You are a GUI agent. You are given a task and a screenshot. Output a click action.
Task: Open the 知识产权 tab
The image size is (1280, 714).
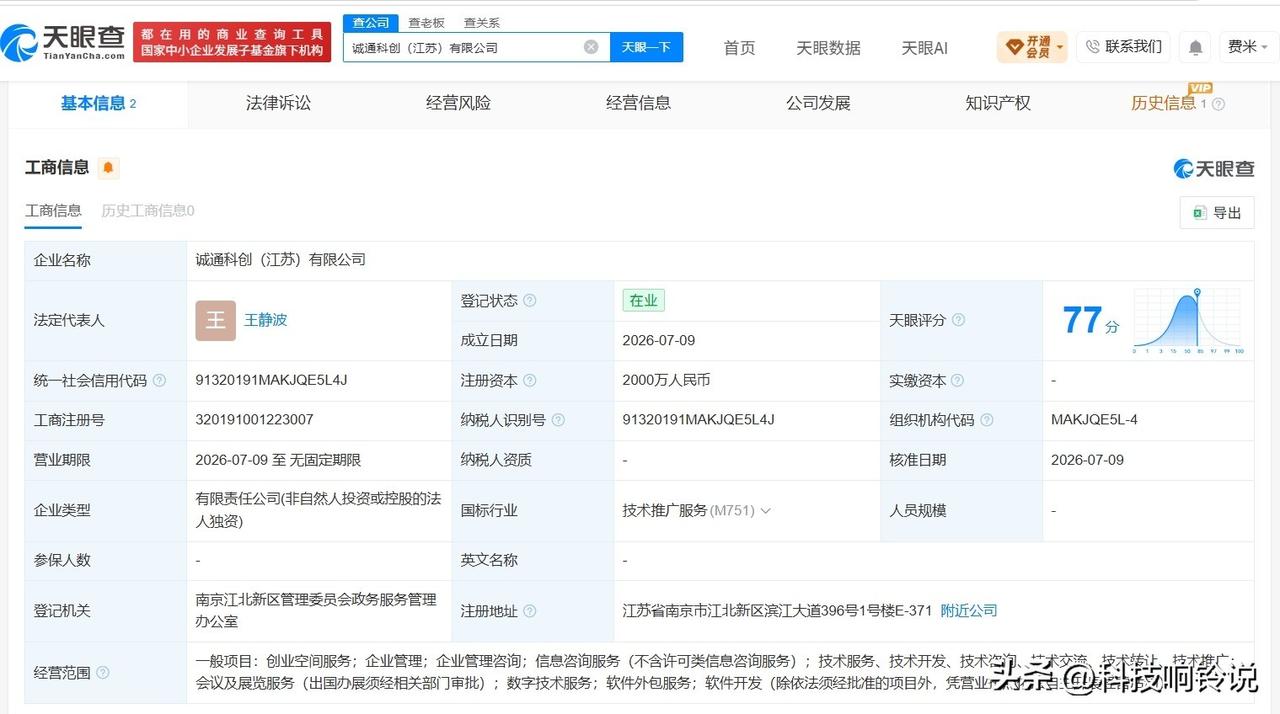pyautogui.click(x=998, y=103)
